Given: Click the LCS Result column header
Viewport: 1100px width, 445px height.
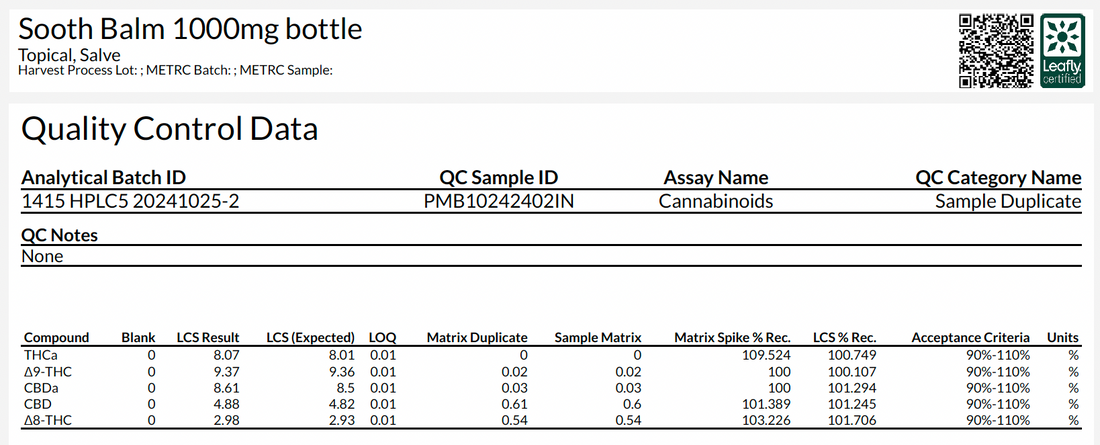Looking at the screenshot, I should click(208, 338).
